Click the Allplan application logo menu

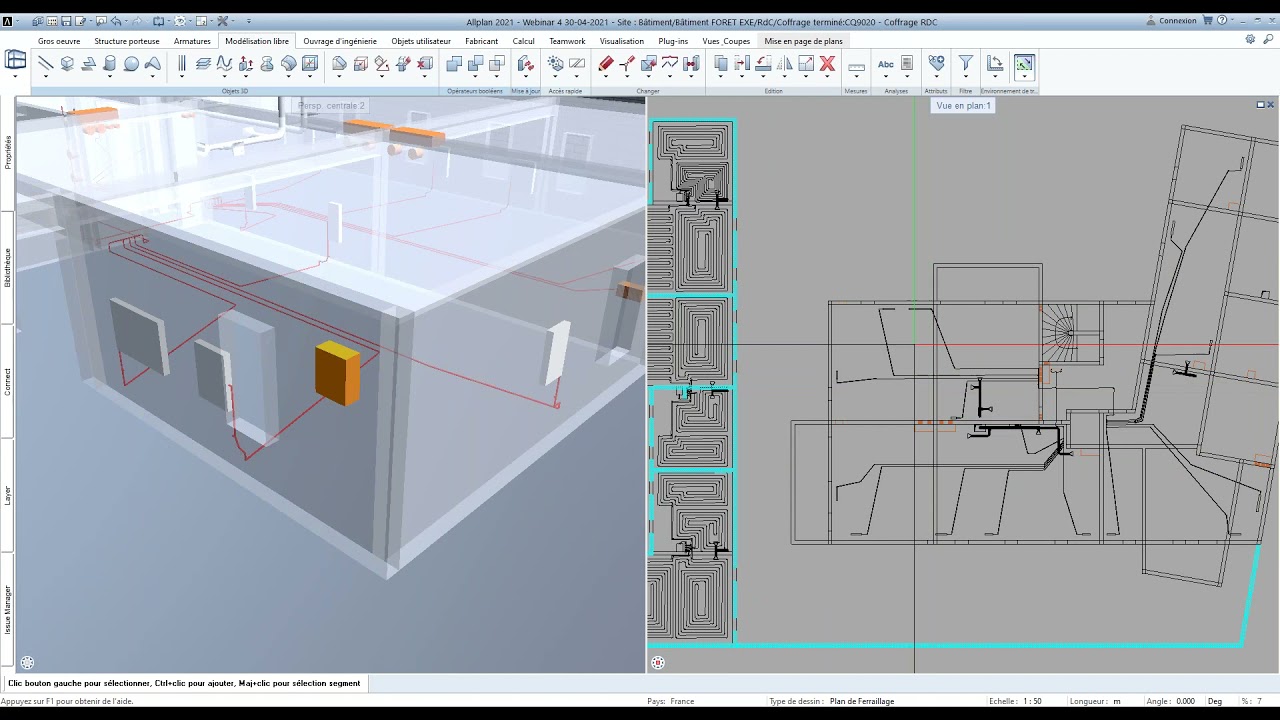pos(8,21)
